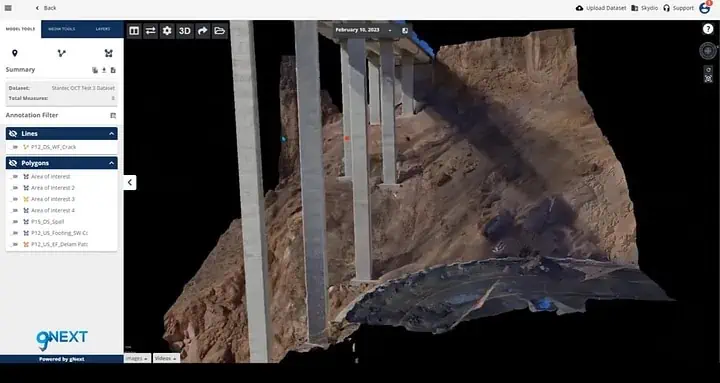Screen dimensions: 720x383
Task: Go back using the Back button
Action: tap(46, 8)
